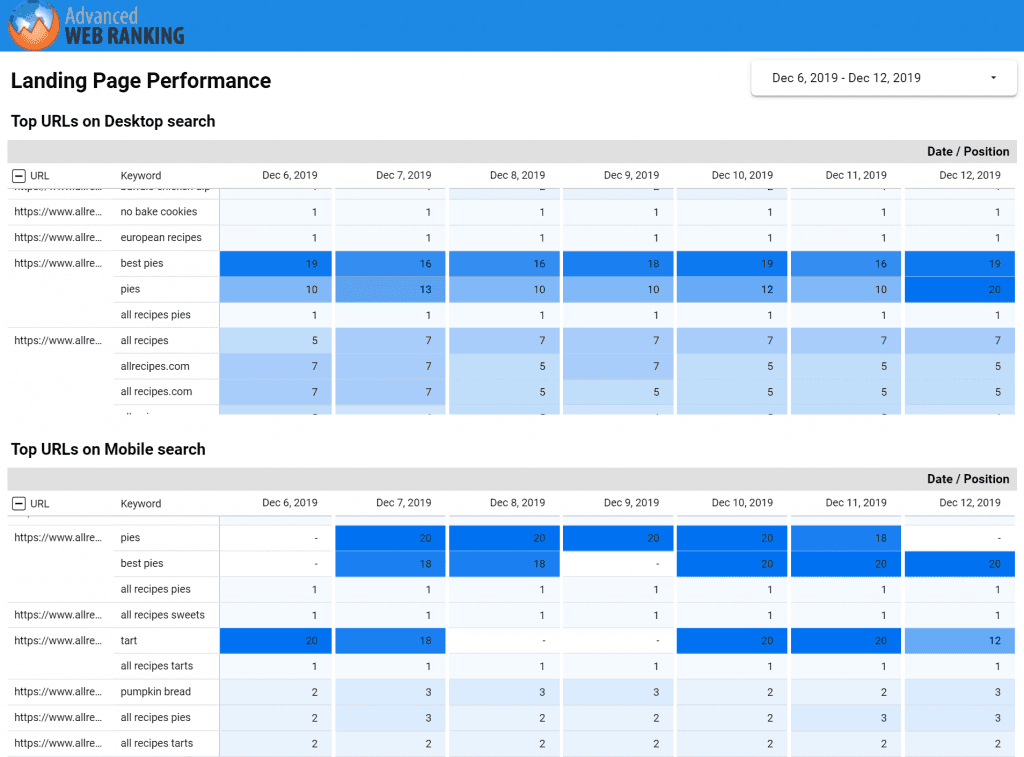Image resolution: width=1024 pixels, height=757 pixels.
Task: Sort Desktop table by Keyword column header
Action: [x=140, y=176]
